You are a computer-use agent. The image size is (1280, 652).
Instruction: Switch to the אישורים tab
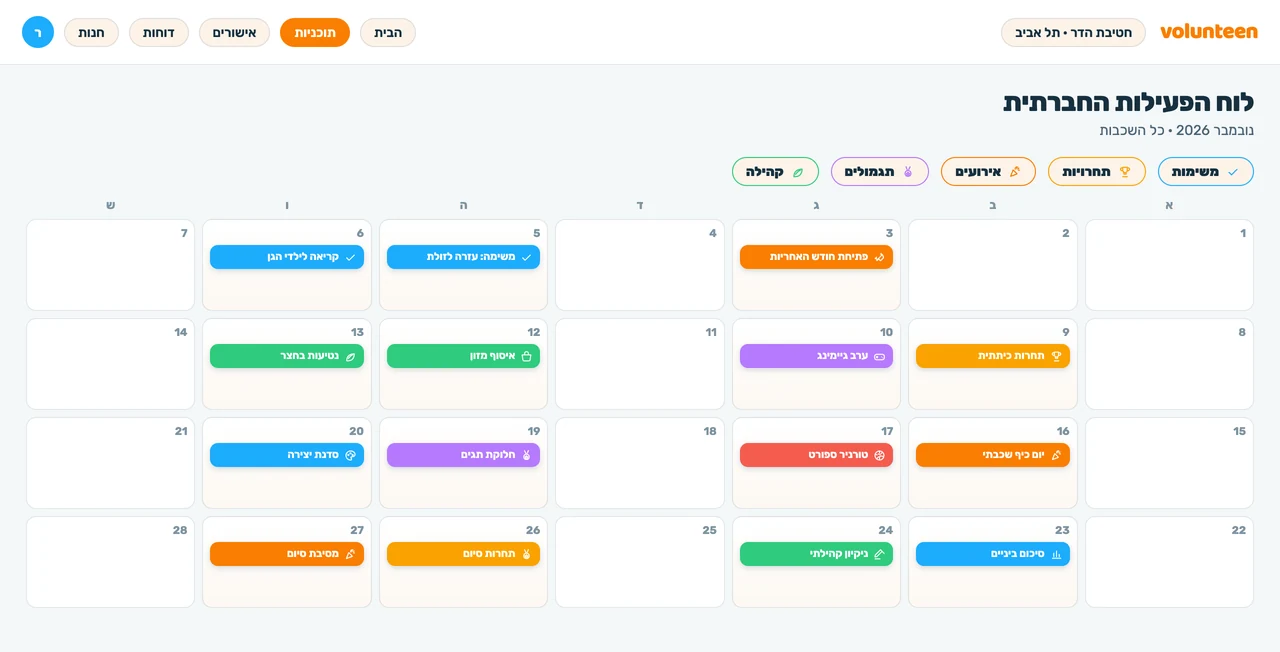click(234, 32)
